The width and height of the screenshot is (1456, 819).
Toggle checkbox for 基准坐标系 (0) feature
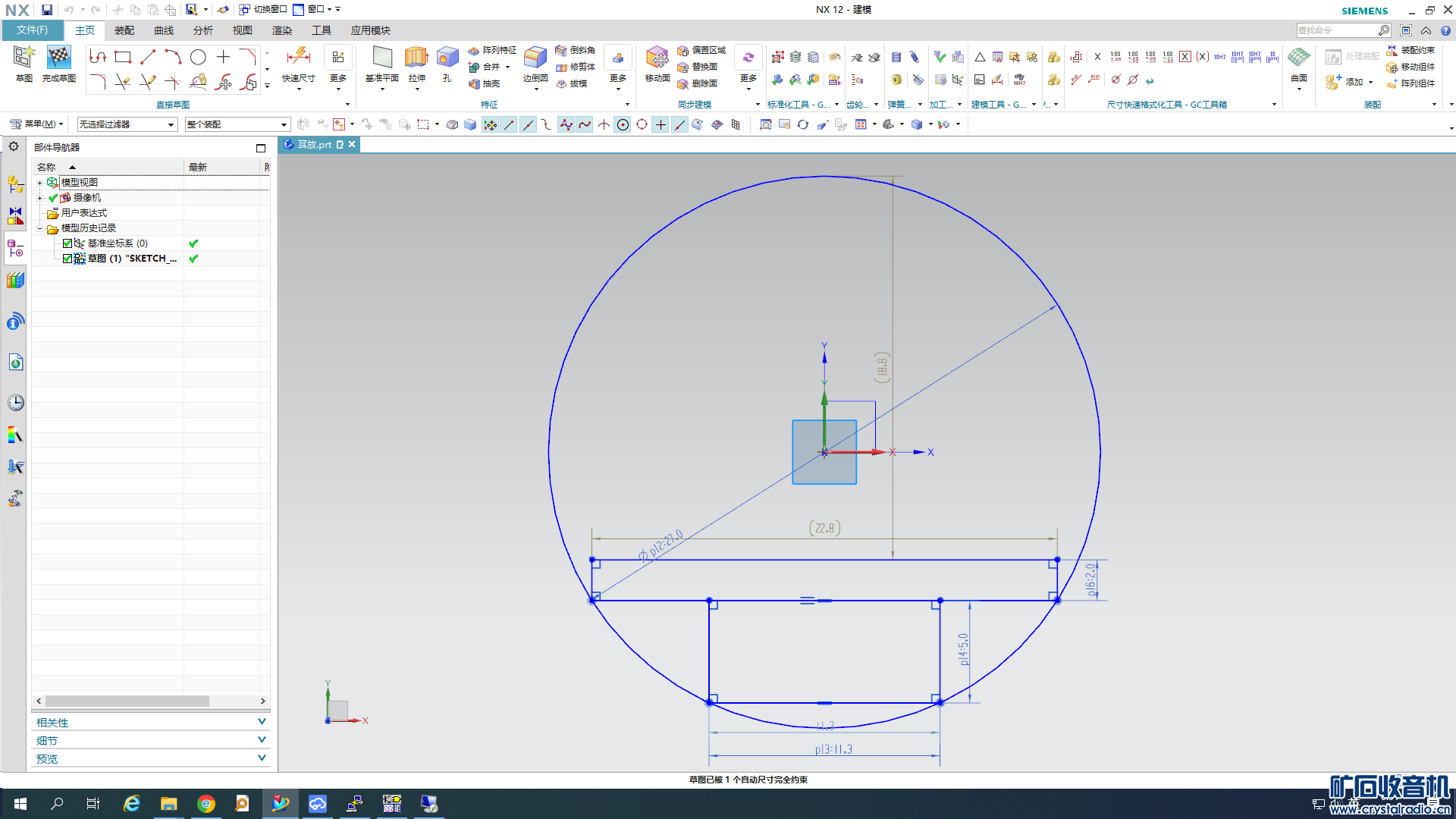click(67, 243)
